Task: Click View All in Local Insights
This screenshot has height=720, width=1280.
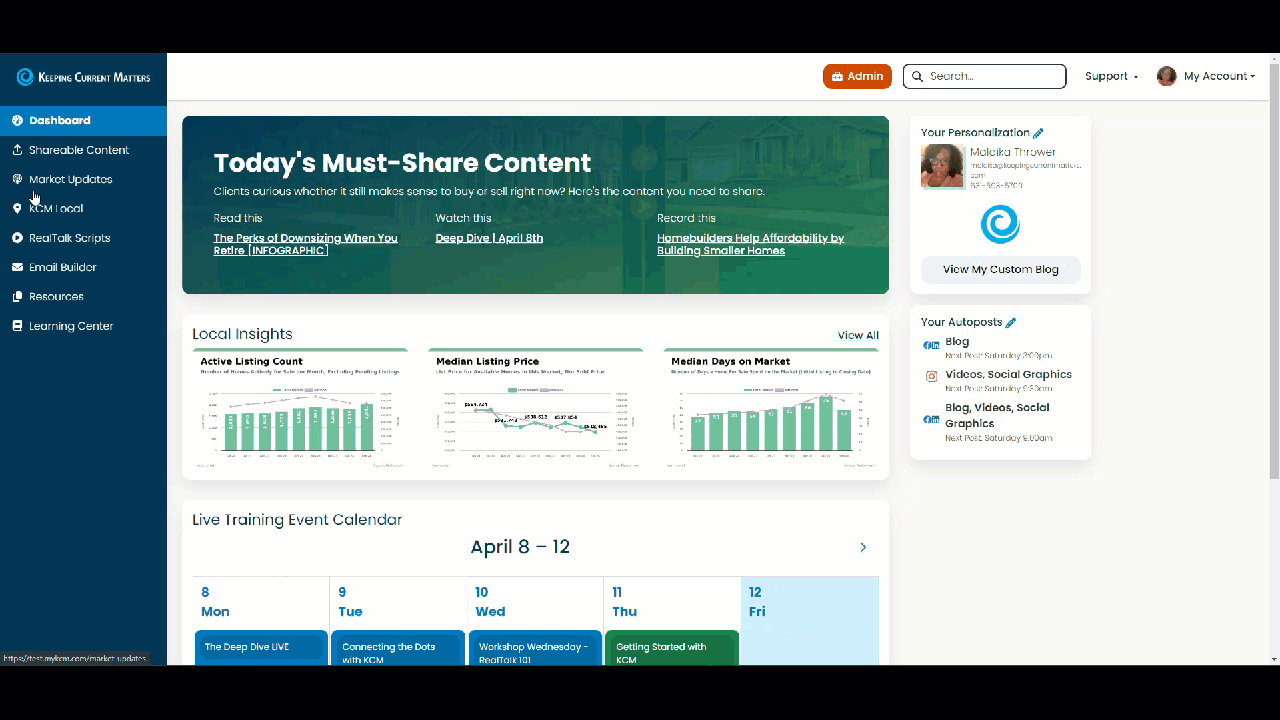Action: (x=858, y=336)
